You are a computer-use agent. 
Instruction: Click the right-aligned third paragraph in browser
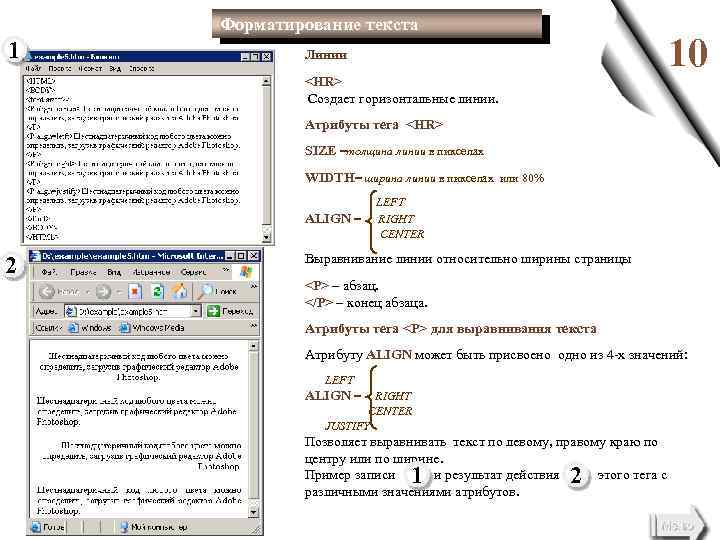point(141,456)
